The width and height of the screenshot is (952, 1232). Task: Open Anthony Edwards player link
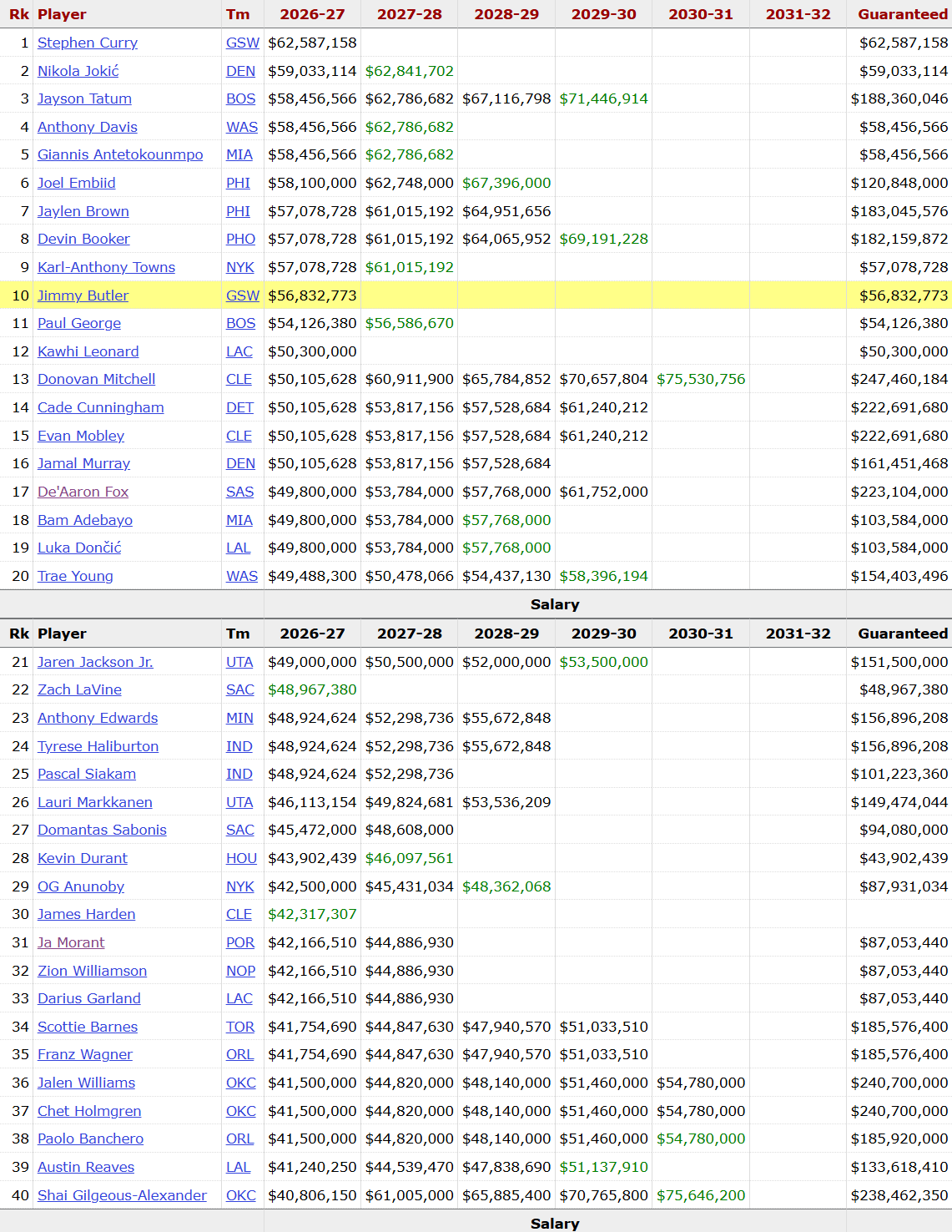coord(98,718)
